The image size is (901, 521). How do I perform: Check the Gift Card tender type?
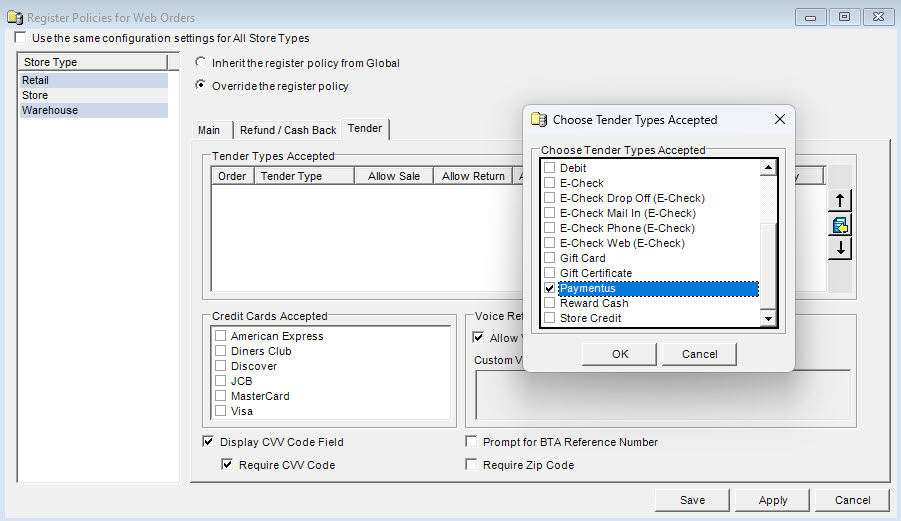click(x=549, y=257)
